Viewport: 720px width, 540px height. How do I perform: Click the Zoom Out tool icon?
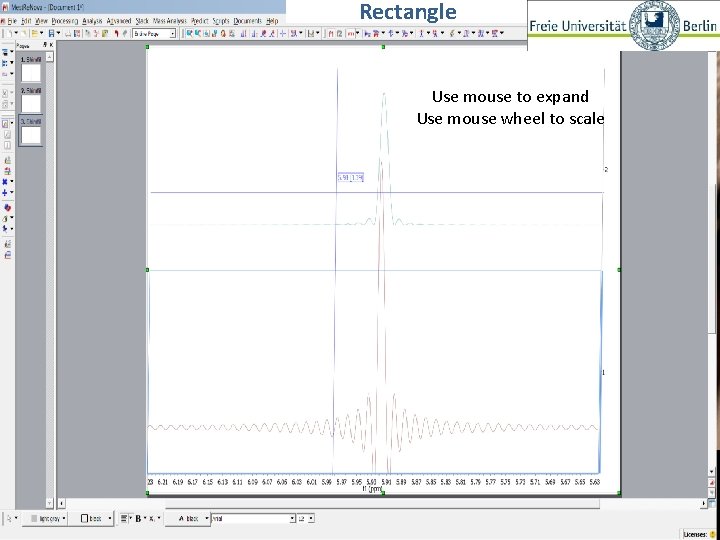[x=198, y=34]
